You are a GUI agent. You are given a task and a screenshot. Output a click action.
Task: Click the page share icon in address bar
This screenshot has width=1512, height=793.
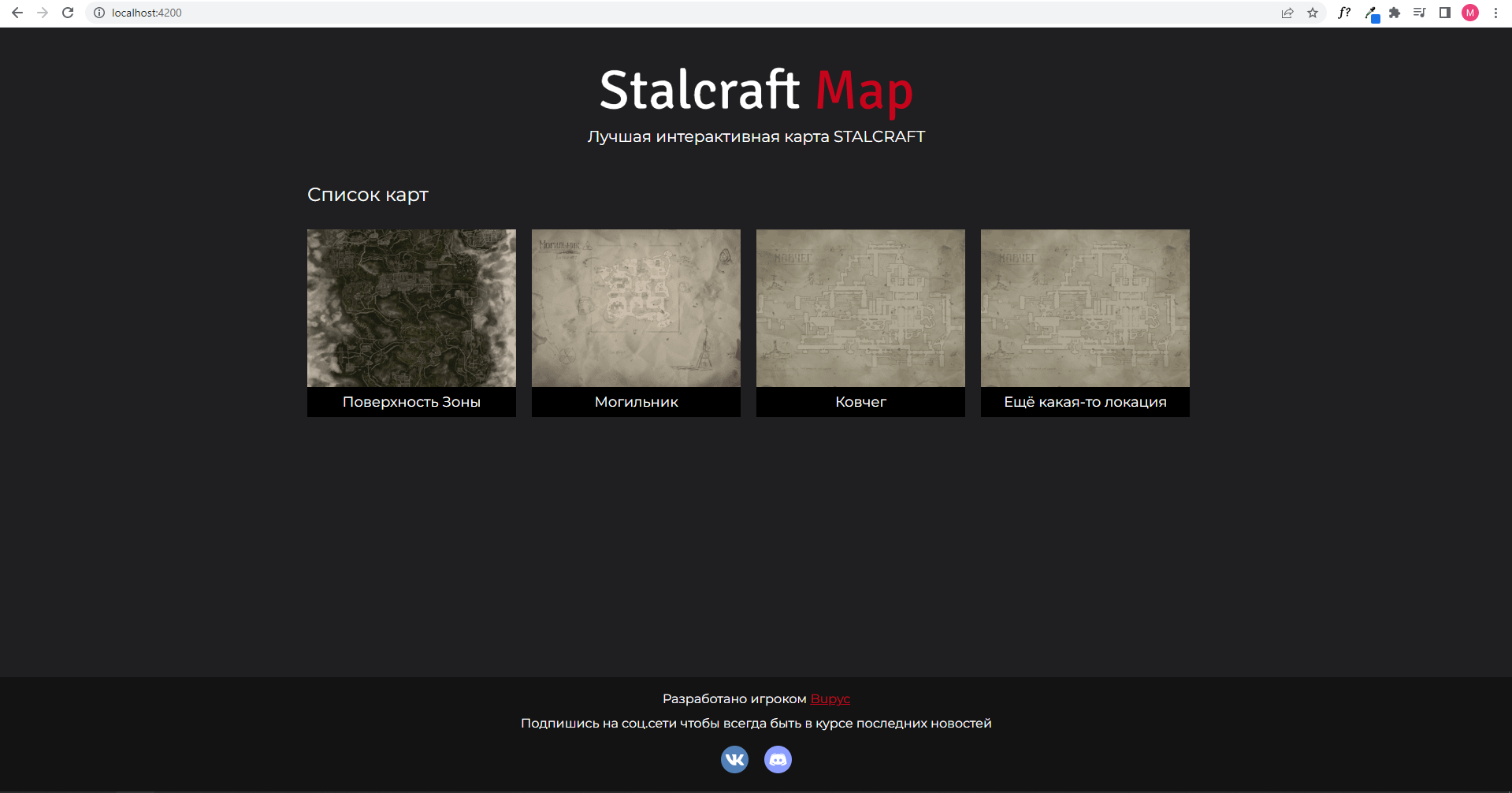click(1287, 13)
